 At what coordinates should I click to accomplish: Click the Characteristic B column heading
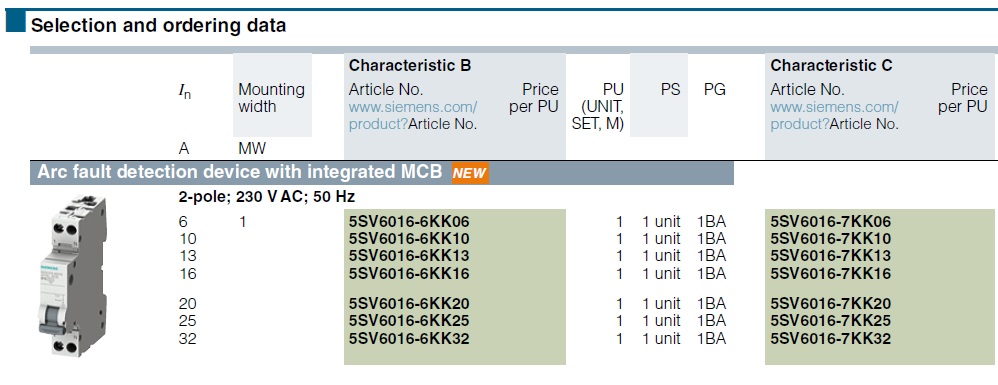pyautogui.click(x=410, y=66)
